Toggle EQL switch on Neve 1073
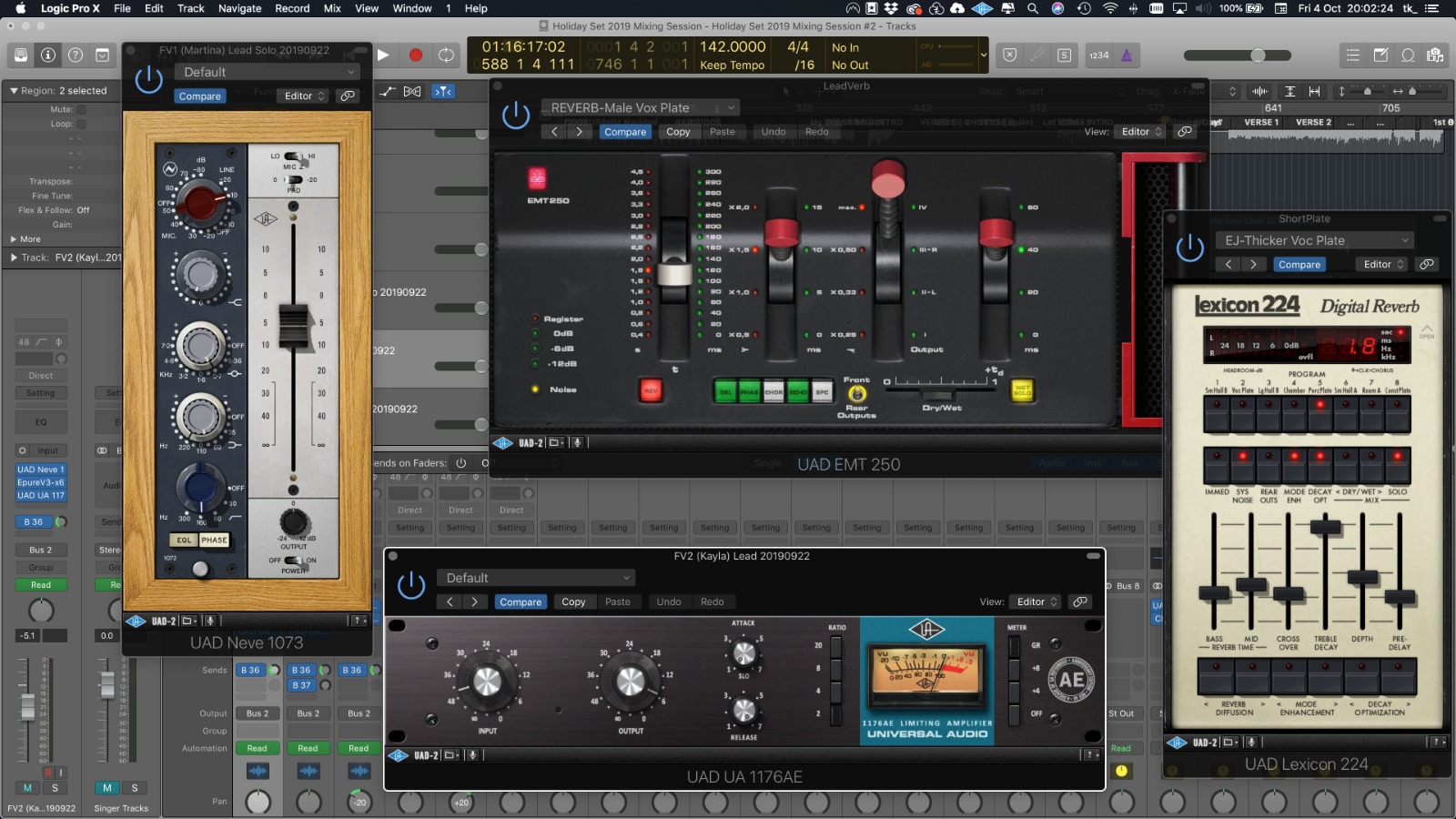Screen dimensions: 1456x819 (x=184, y=540)
